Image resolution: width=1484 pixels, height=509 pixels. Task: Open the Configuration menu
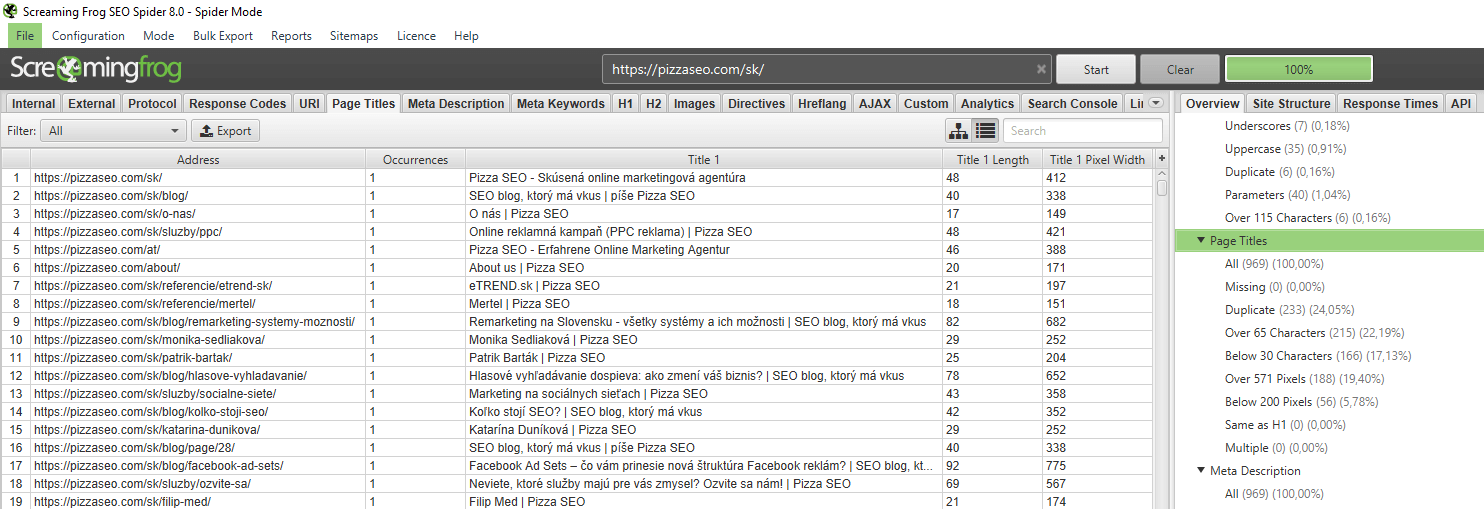pyautogui.click(x=88, y=36)
